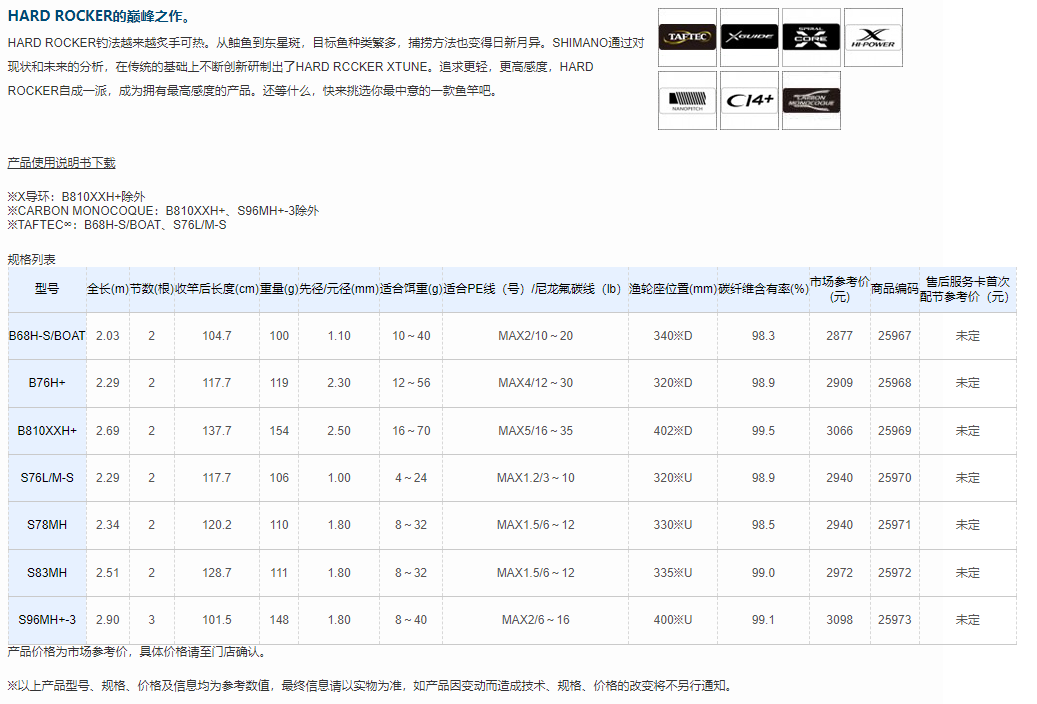Viewport: 1037px width, 704px height.
Task: Click the ※CARBON MONOCOQUE note line
Action: 163,210
